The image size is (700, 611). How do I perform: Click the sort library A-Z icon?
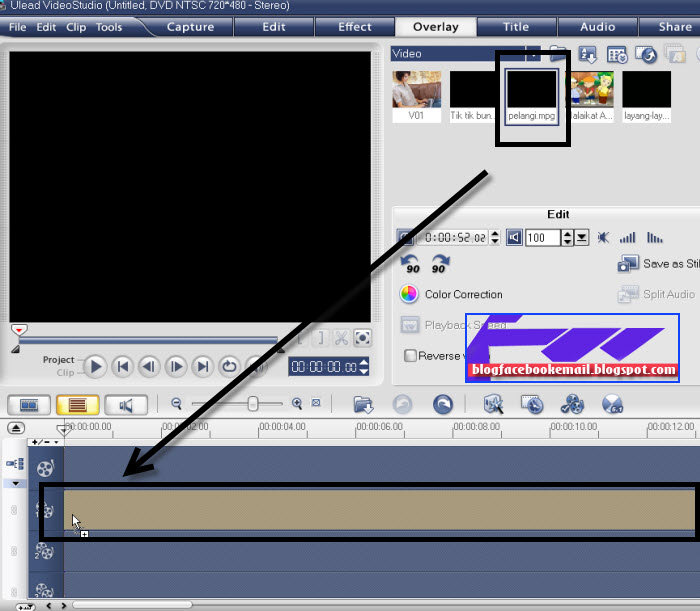[x=588, y=54]
